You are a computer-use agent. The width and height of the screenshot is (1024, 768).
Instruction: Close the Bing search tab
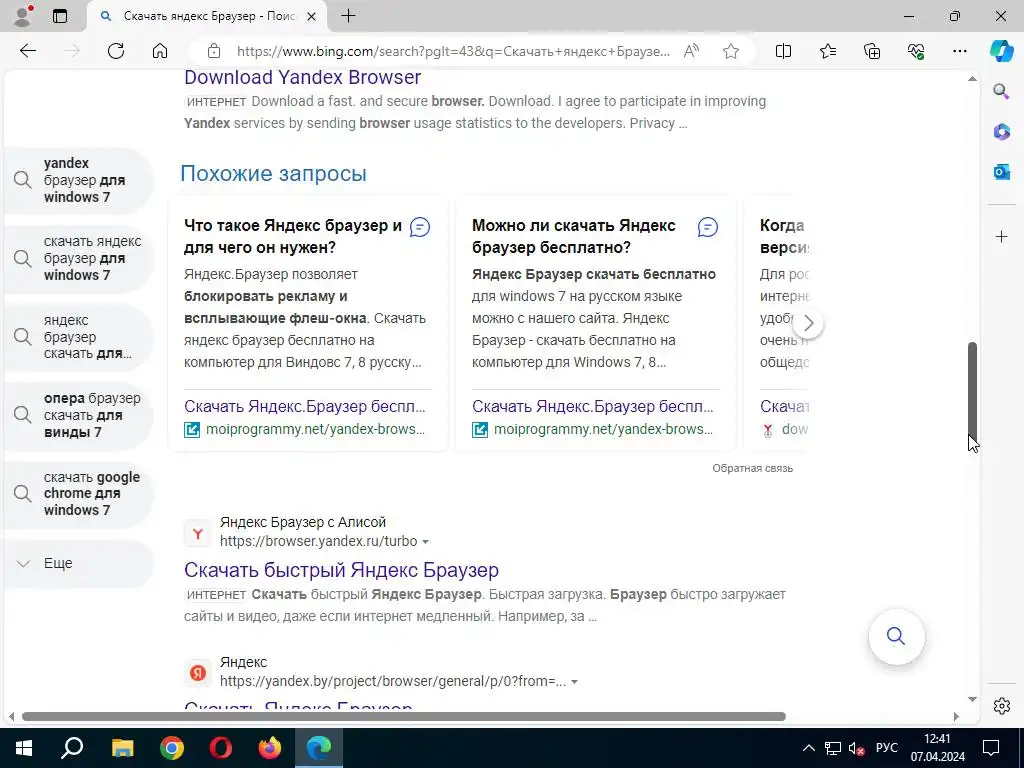coord(312,16)
